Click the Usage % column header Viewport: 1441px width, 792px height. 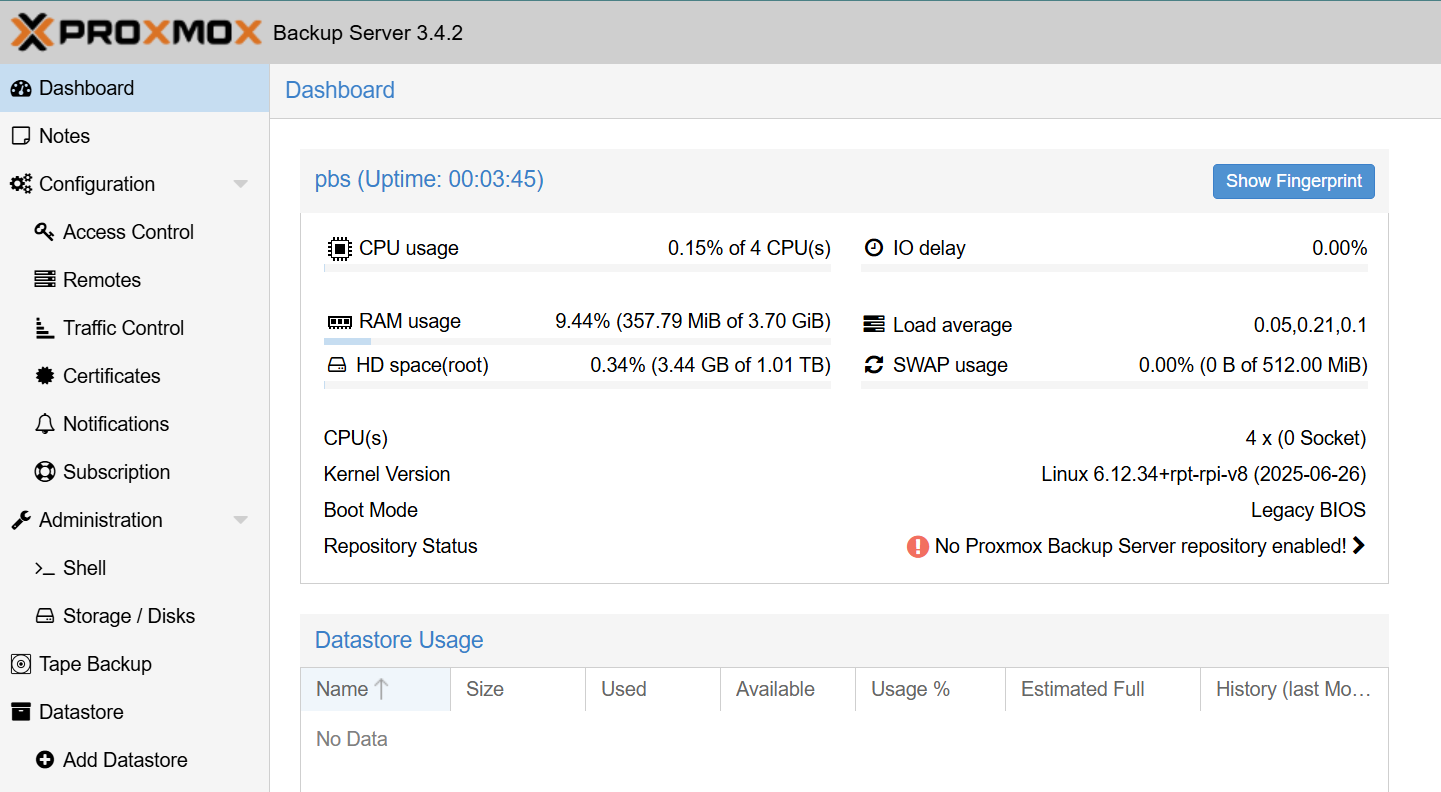pyautogui.click(x=930, y=689)
